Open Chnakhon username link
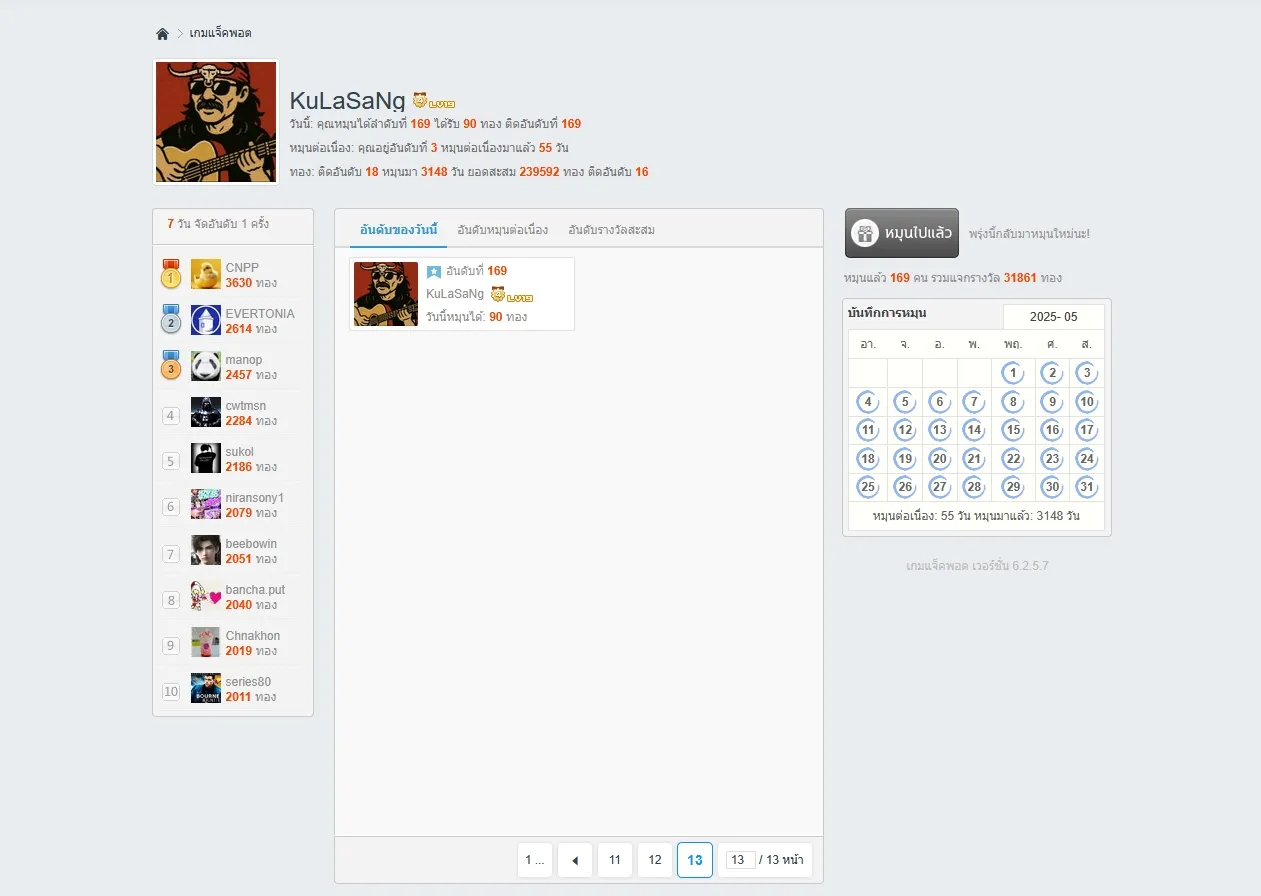Viewport: 1261px width, 896px height. [253, 636]
